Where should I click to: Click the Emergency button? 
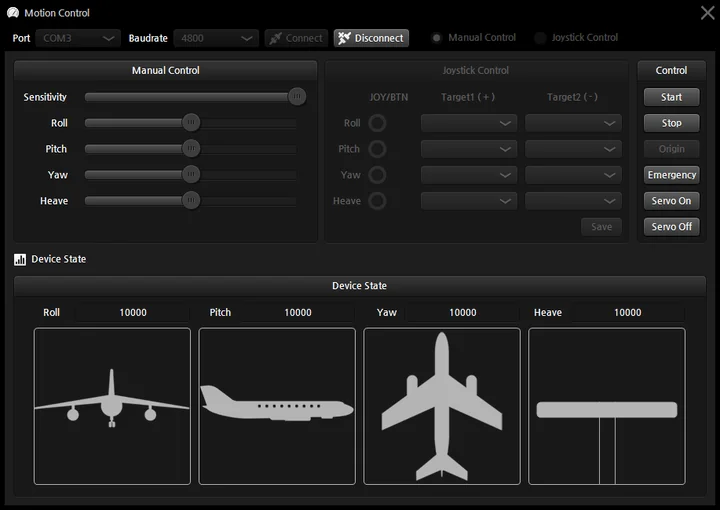(x=671, y=175)
